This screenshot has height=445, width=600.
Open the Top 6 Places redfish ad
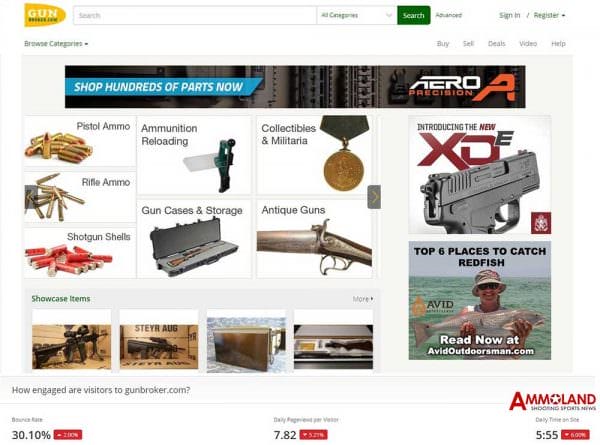(479, 300)
